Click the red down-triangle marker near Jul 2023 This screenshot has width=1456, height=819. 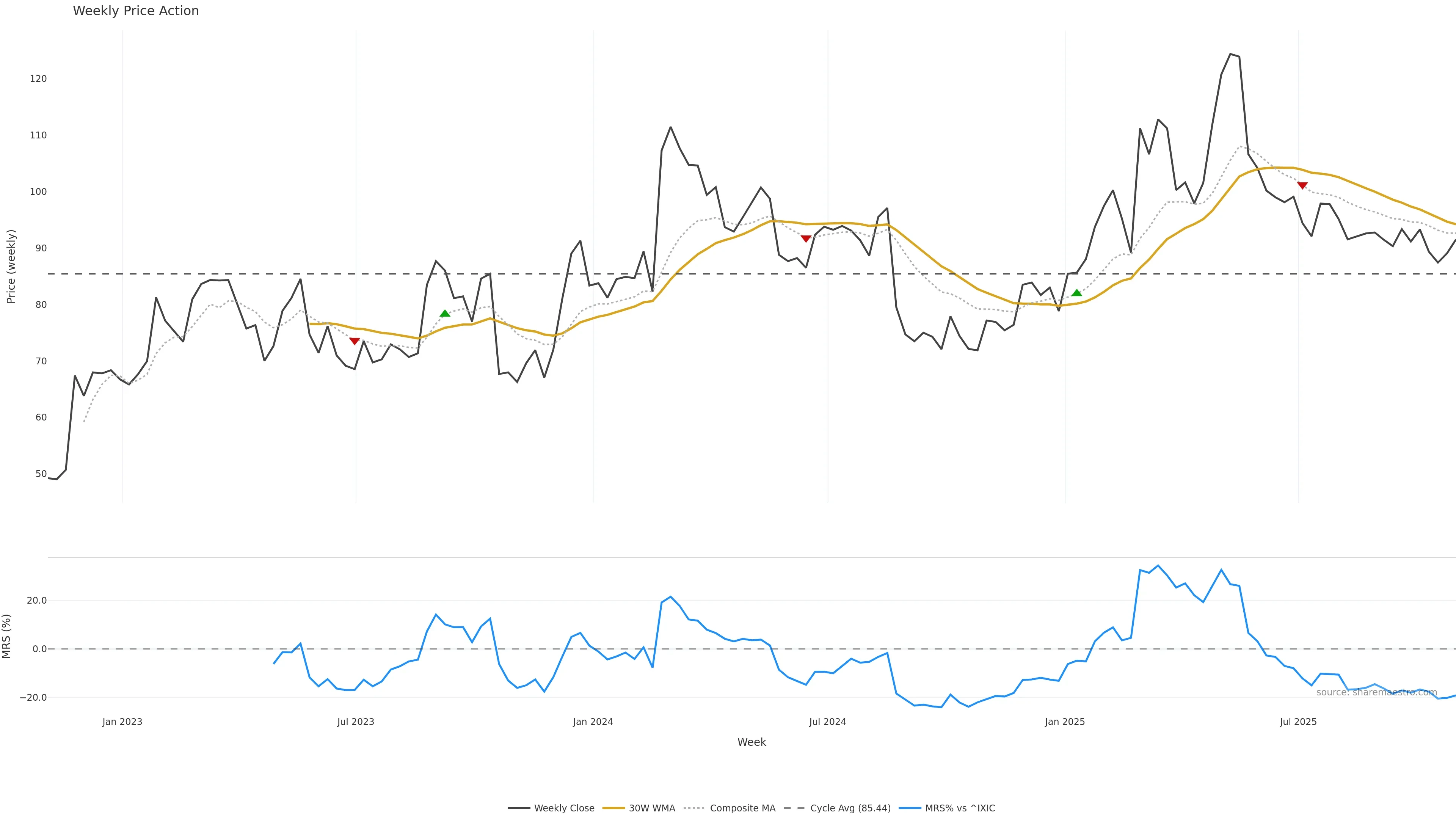[x=355, y=341]
